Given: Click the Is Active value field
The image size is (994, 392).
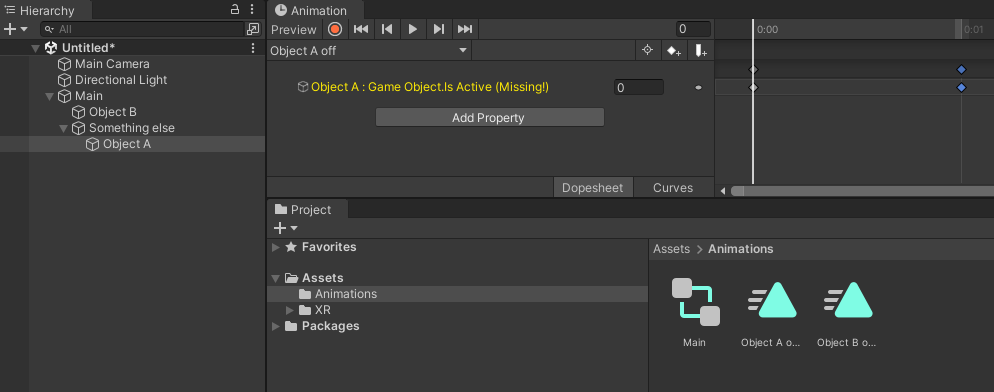Looking at the screenshot, I should coord(638,88).
